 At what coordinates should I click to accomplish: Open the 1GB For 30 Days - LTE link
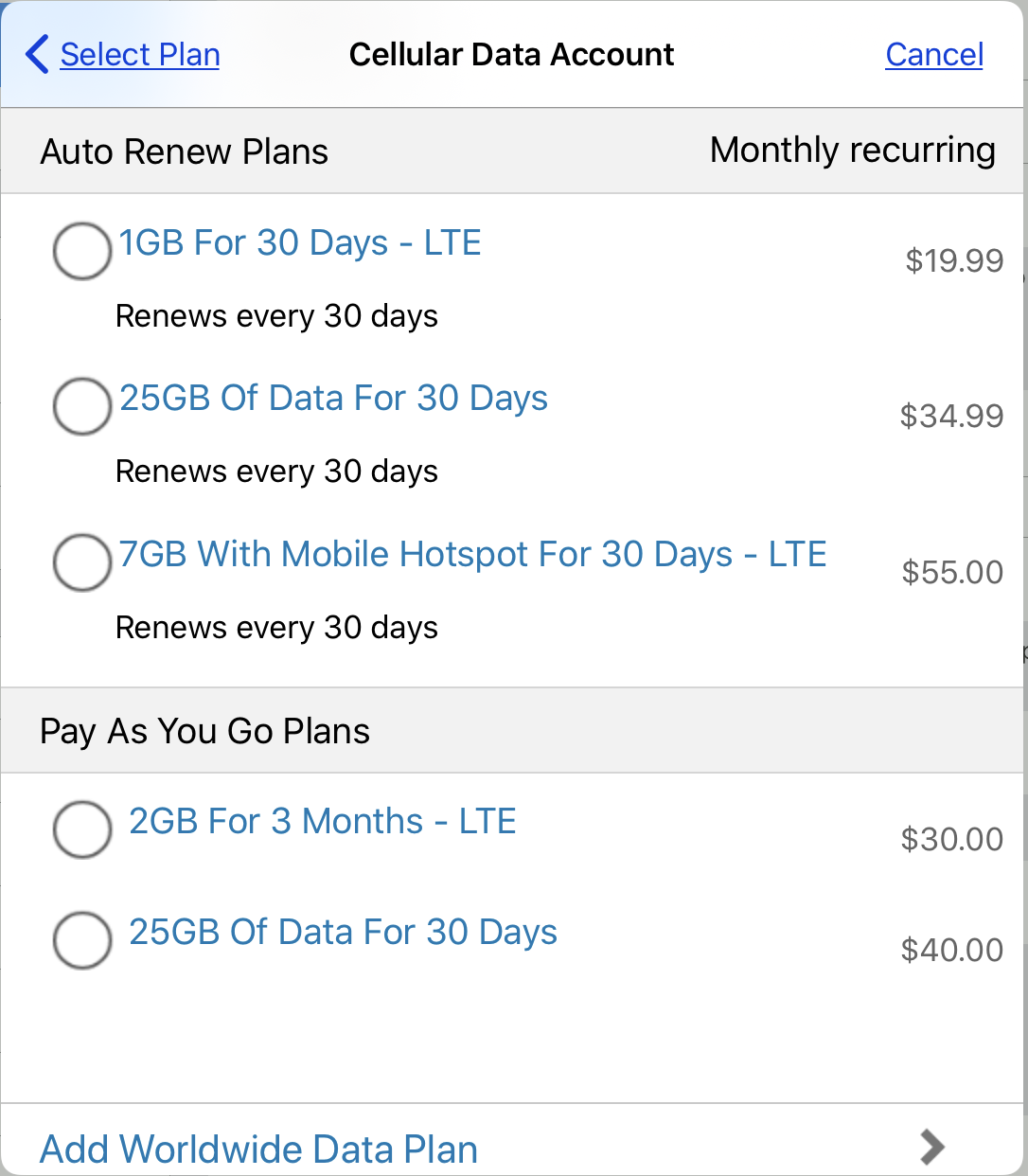point(300,243)
